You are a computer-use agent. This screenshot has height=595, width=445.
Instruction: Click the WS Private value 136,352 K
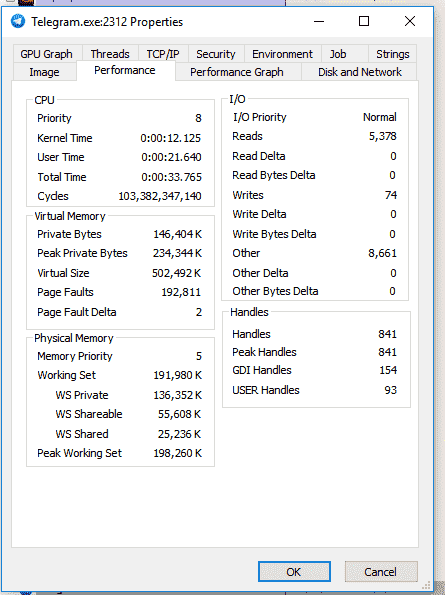(x=178, y=395)
